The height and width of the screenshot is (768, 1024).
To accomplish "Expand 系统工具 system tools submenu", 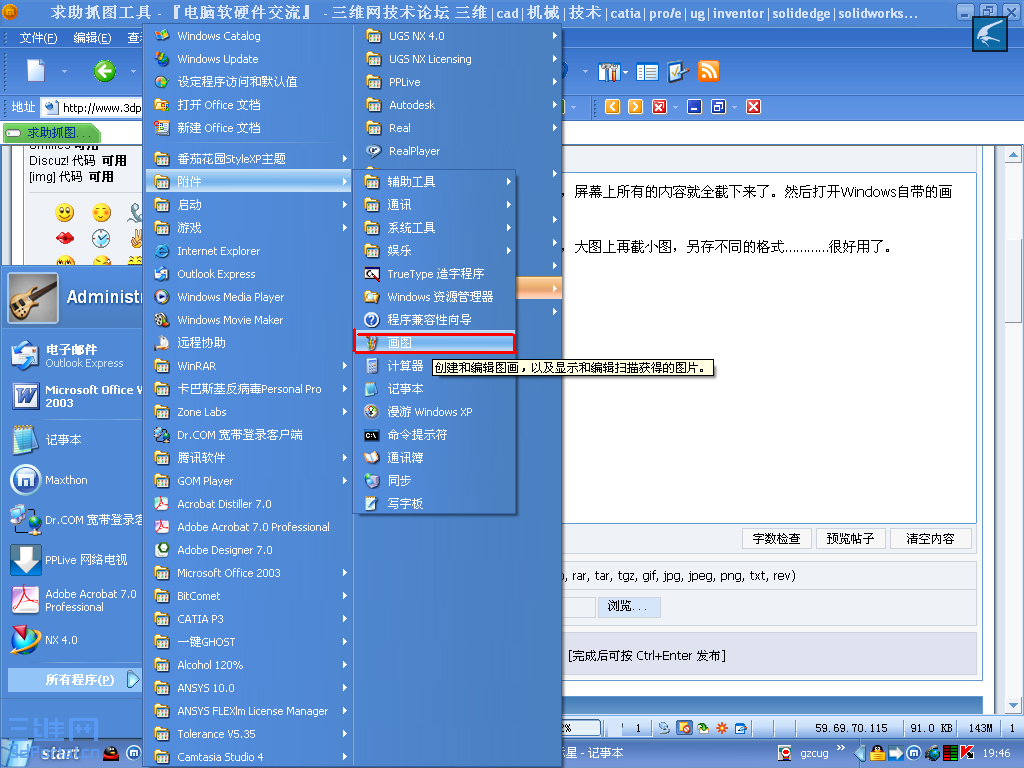I will pyautogui.click(x=434, y=228).
